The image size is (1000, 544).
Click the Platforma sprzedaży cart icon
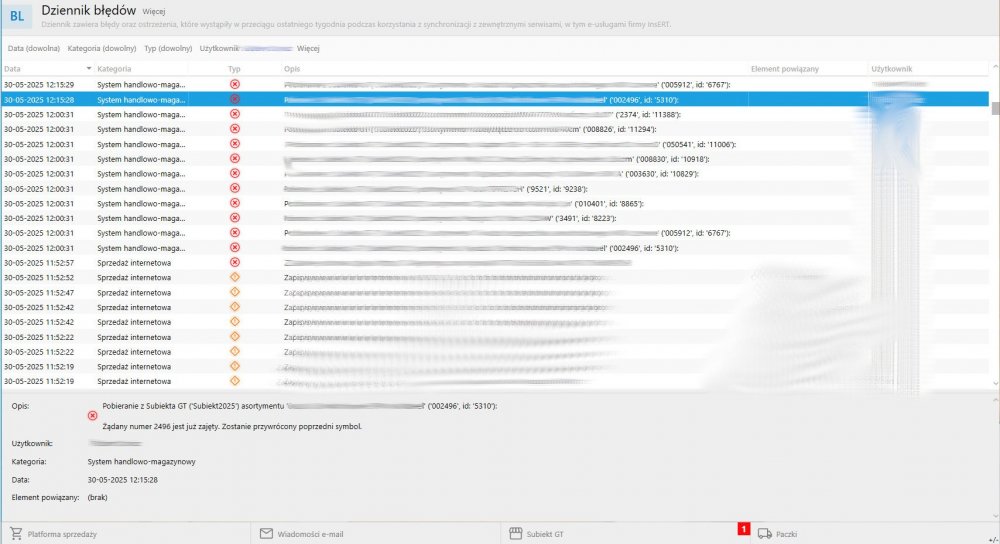point(16,534)
